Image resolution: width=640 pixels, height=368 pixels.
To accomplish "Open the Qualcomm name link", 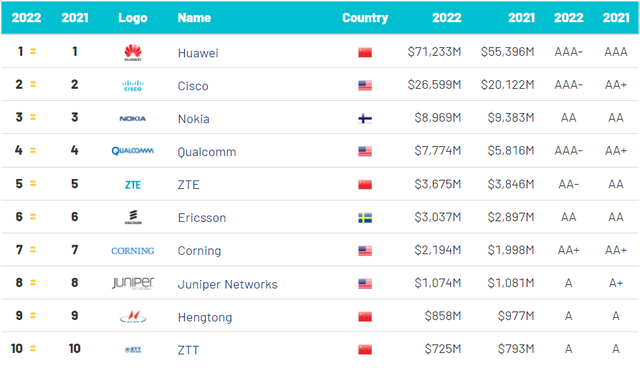I will tap(207, 152).
